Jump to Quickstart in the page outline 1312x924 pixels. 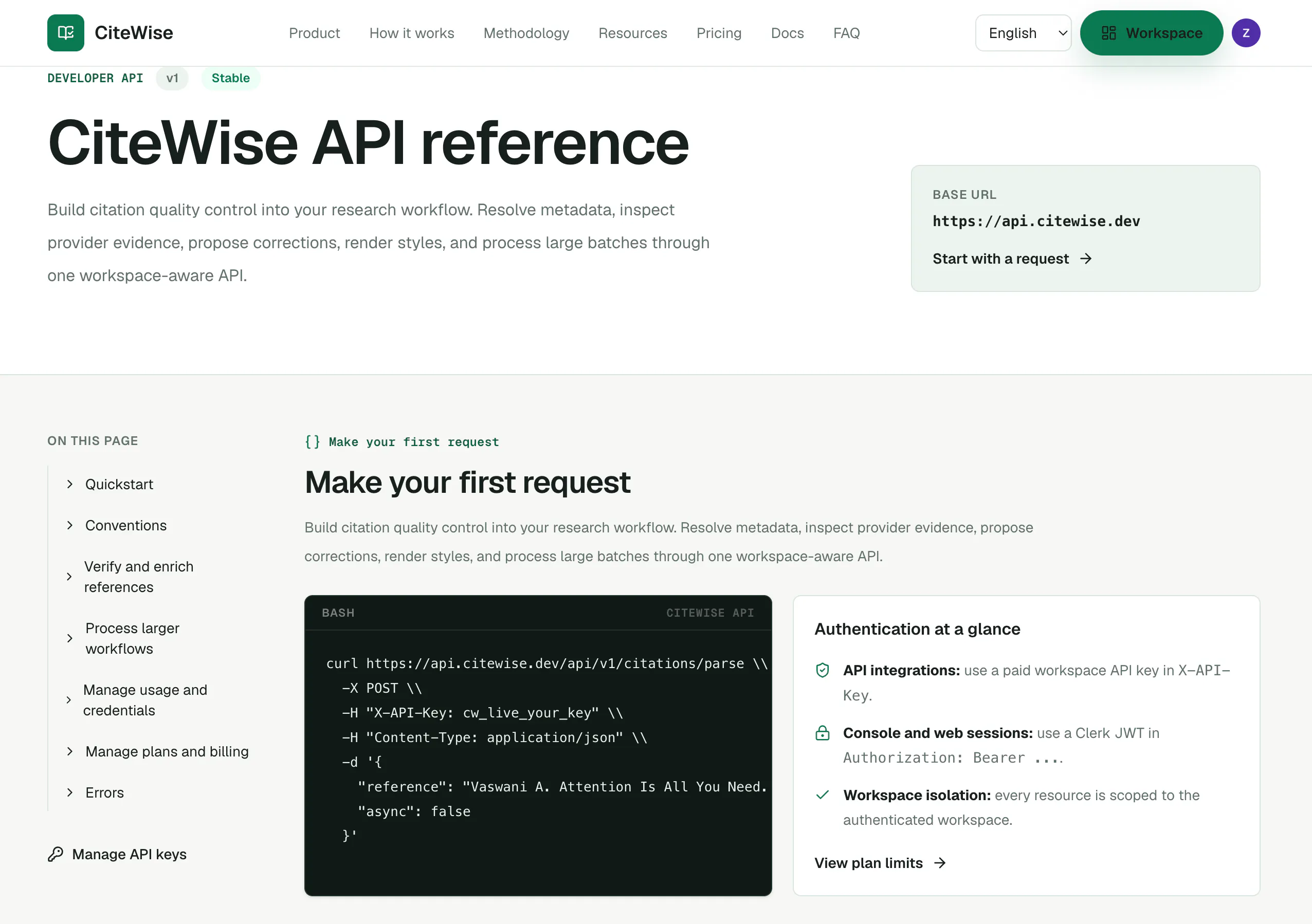(119, 485)
